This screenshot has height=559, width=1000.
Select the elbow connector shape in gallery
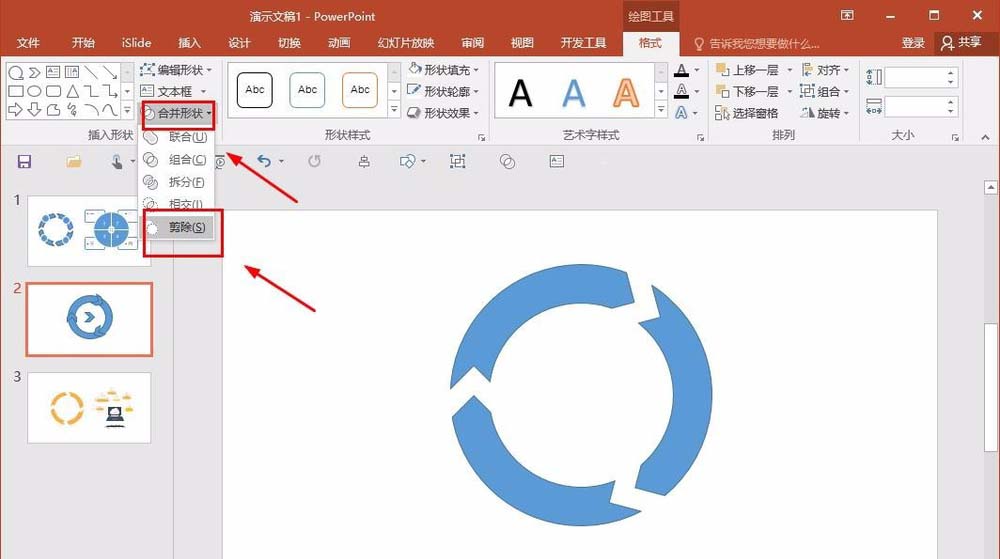coord(91,91)
